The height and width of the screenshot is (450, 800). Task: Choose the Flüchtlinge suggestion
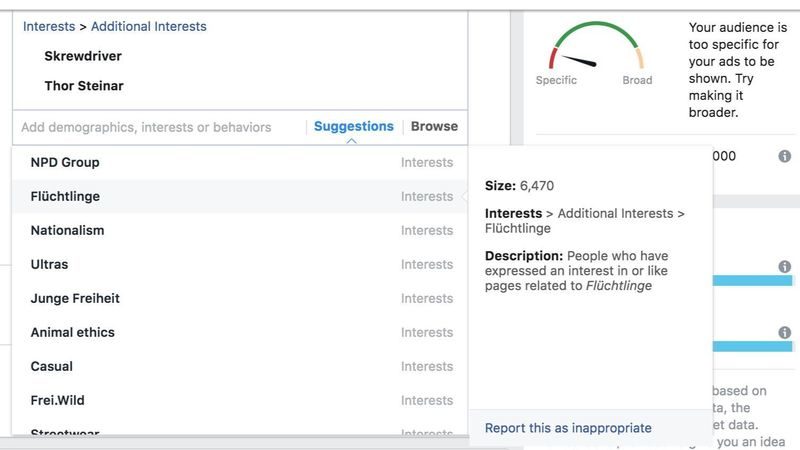click(240, 196)
